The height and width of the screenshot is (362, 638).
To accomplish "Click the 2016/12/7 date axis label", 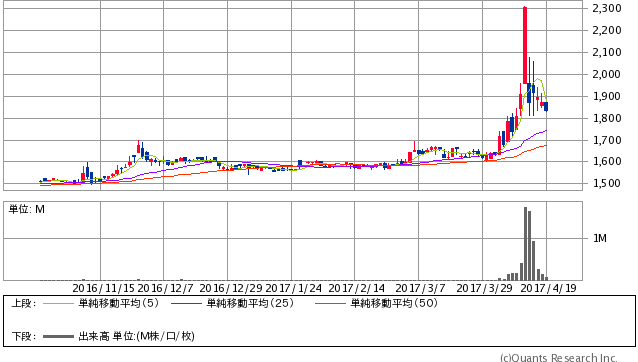I will pyautogui.click(x=166, y=288).
